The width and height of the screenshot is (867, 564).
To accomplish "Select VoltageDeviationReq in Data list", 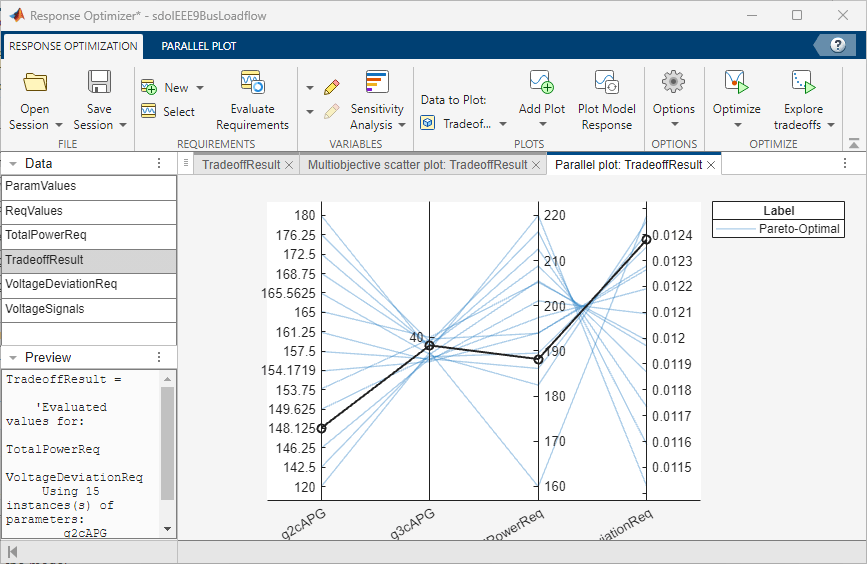I will tap(61, 284).
